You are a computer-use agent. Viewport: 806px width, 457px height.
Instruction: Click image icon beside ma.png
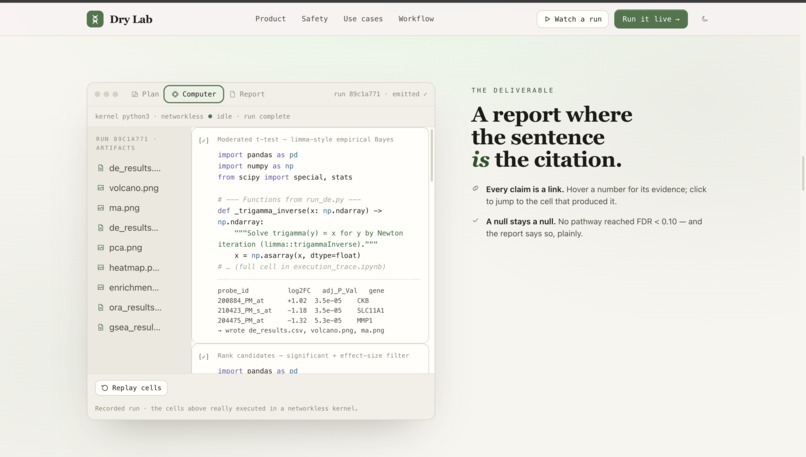(x=101, y=208)
